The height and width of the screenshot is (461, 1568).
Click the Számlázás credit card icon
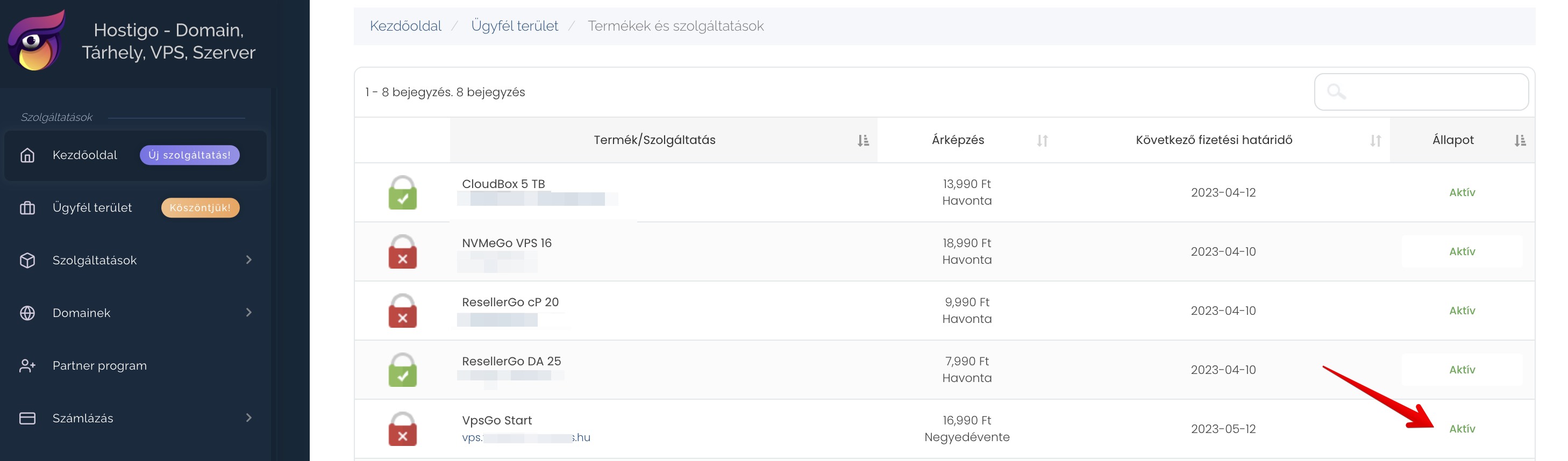click(27, 419)
